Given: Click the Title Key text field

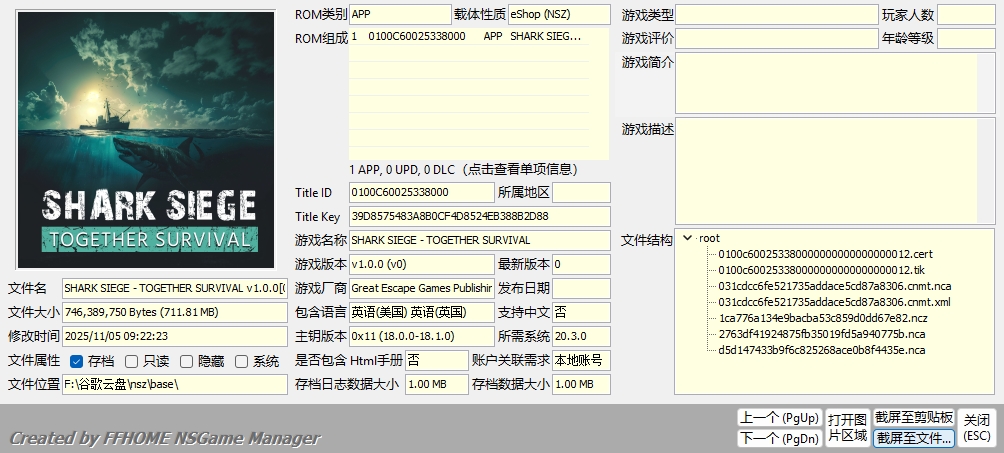Looking at the screenshot, I should (x=478, y=216).
